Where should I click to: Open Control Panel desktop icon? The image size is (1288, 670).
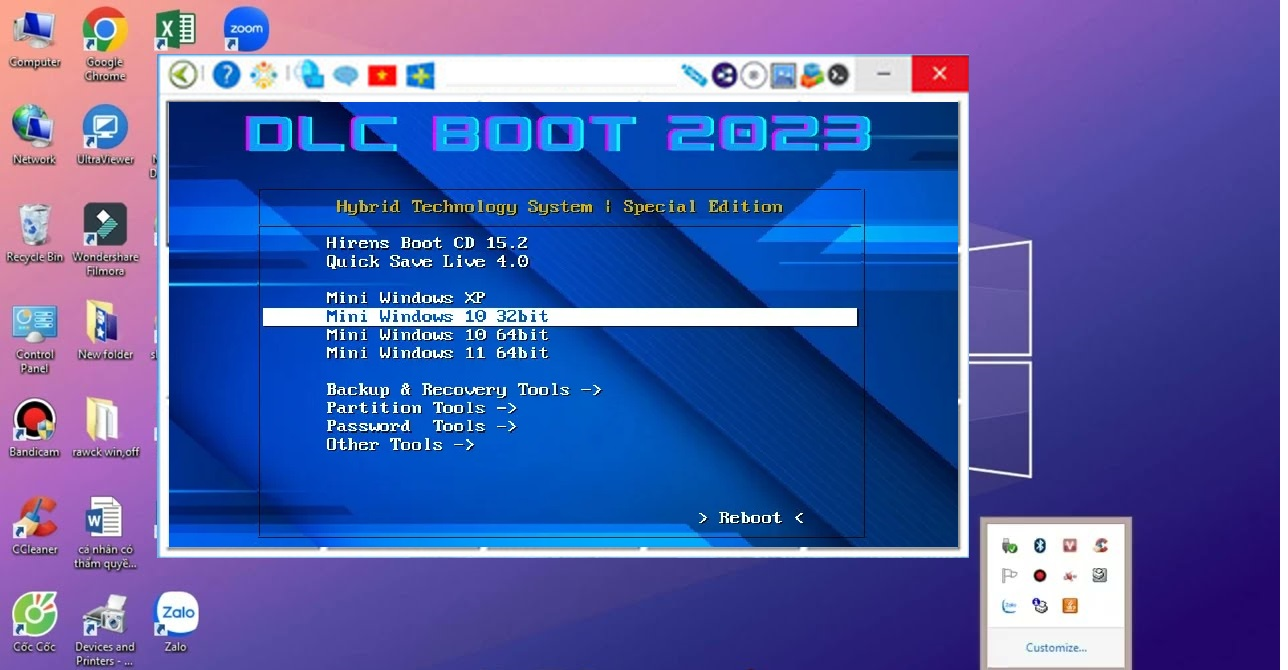coord(35,338)
